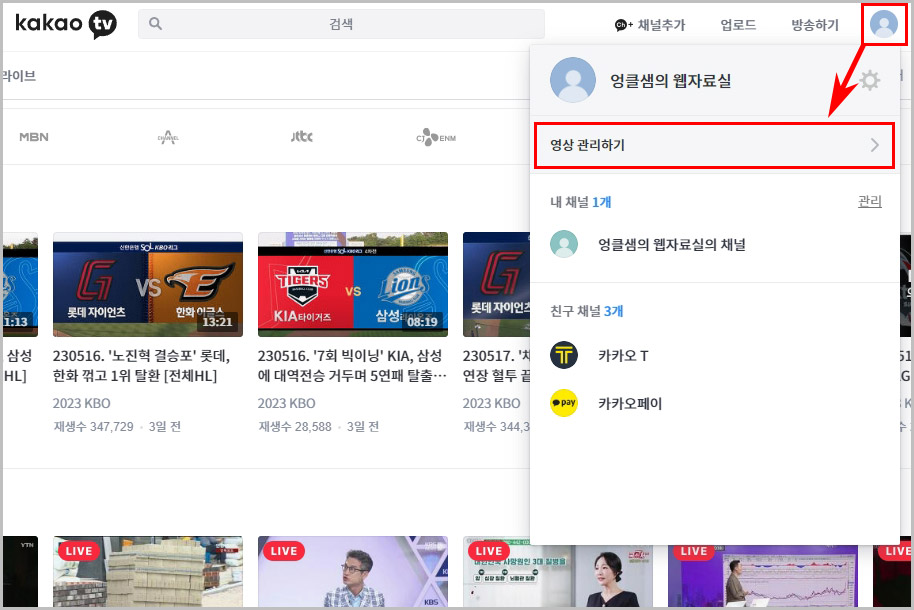Select view count 재생수 347,729
This screenshot has height=610, width=914.
pyautogui.click(x=93, y=426)
